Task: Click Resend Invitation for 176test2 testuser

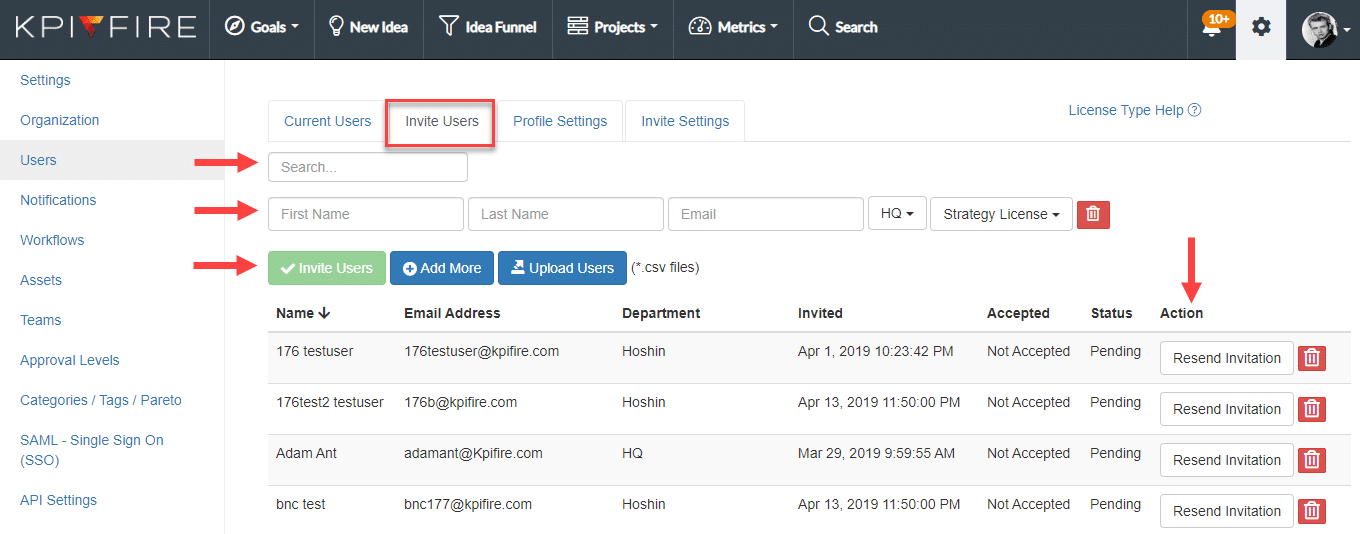Action: (1227, 409)
